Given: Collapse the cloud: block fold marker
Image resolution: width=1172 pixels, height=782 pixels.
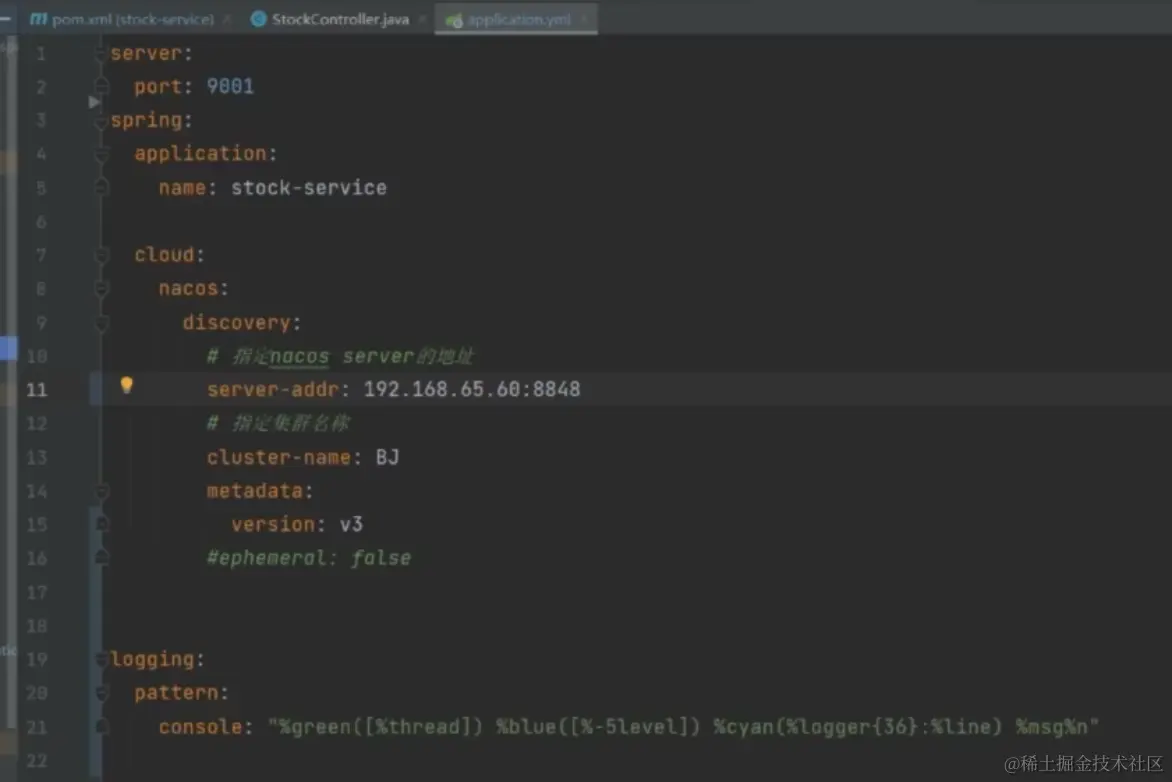Looking at the screenshot, I should coord(101,255).
